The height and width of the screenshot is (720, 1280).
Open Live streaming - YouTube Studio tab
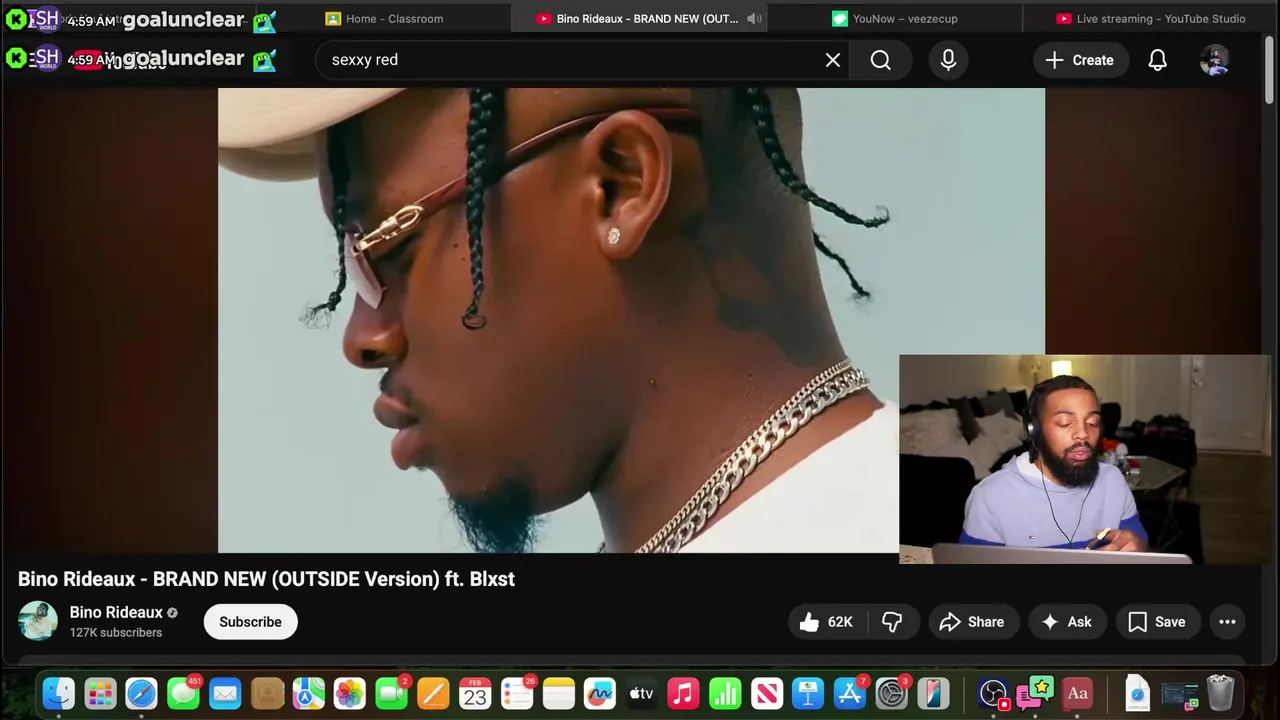[1150, 18]
